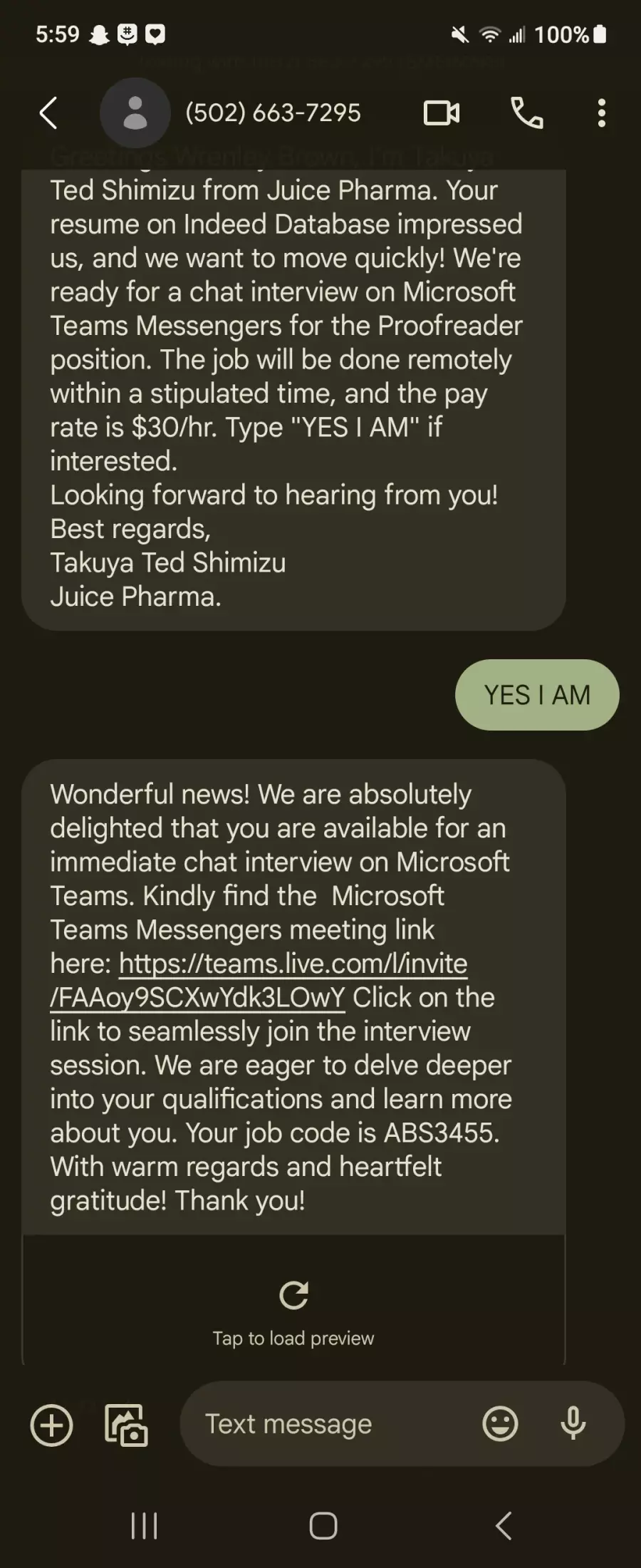Tap the Juice Pharma proofreader job message

click(293, 392)
